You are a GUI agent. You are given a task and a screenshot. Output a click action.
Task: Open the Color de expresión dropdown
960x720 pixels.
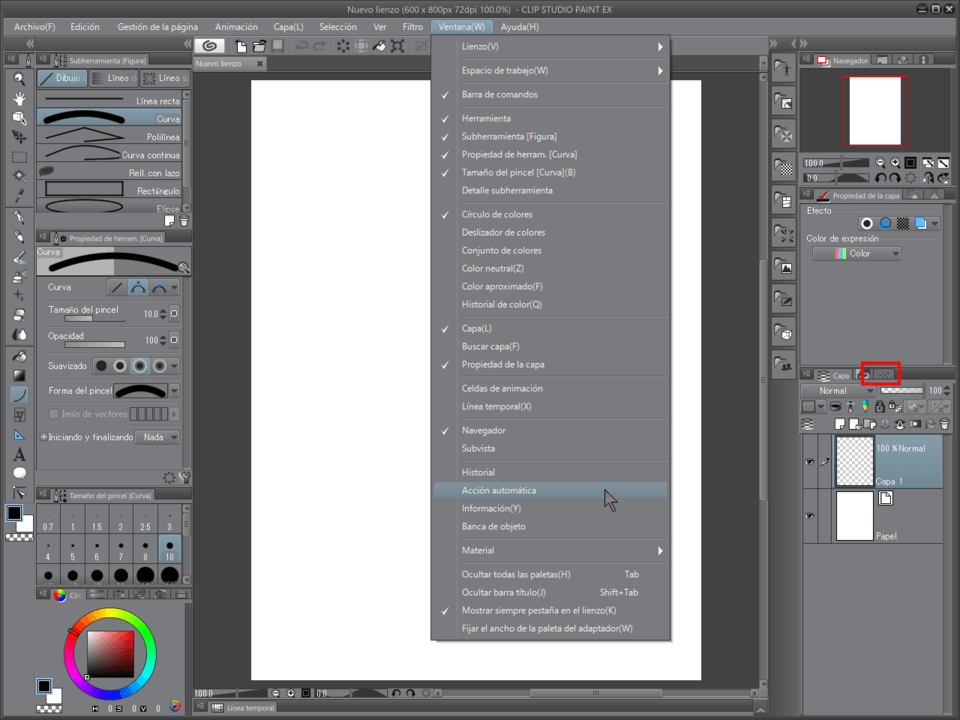point(857,253)
